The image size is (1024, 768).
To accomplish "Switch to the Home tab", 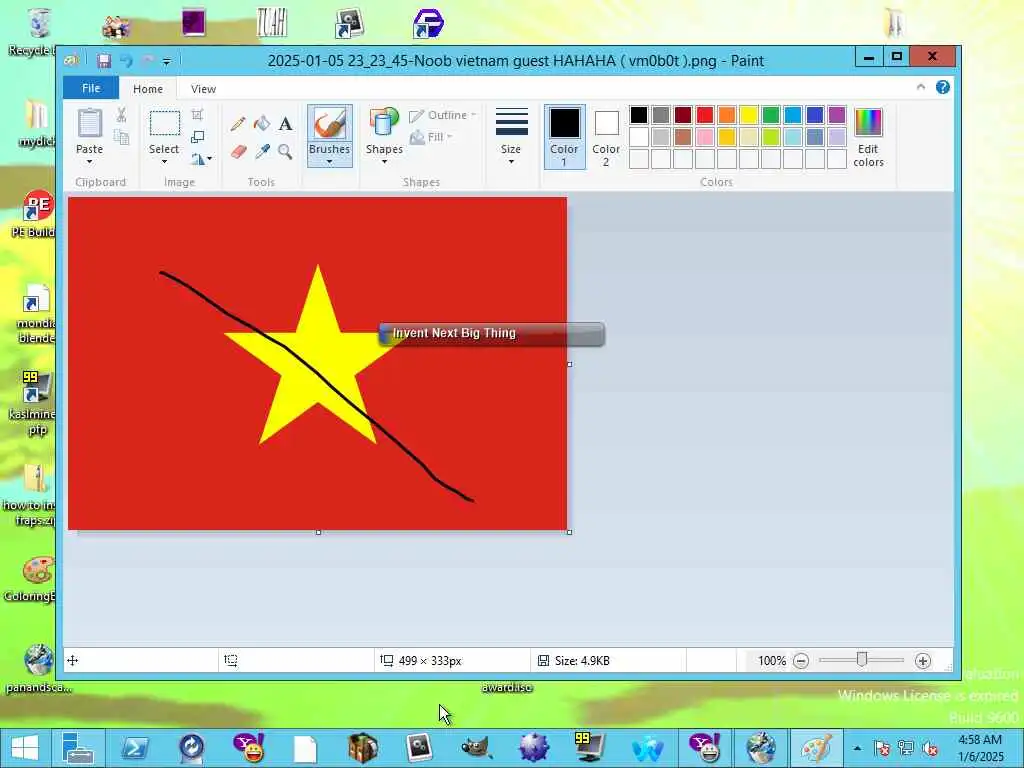I will click(x=148, y=89).
